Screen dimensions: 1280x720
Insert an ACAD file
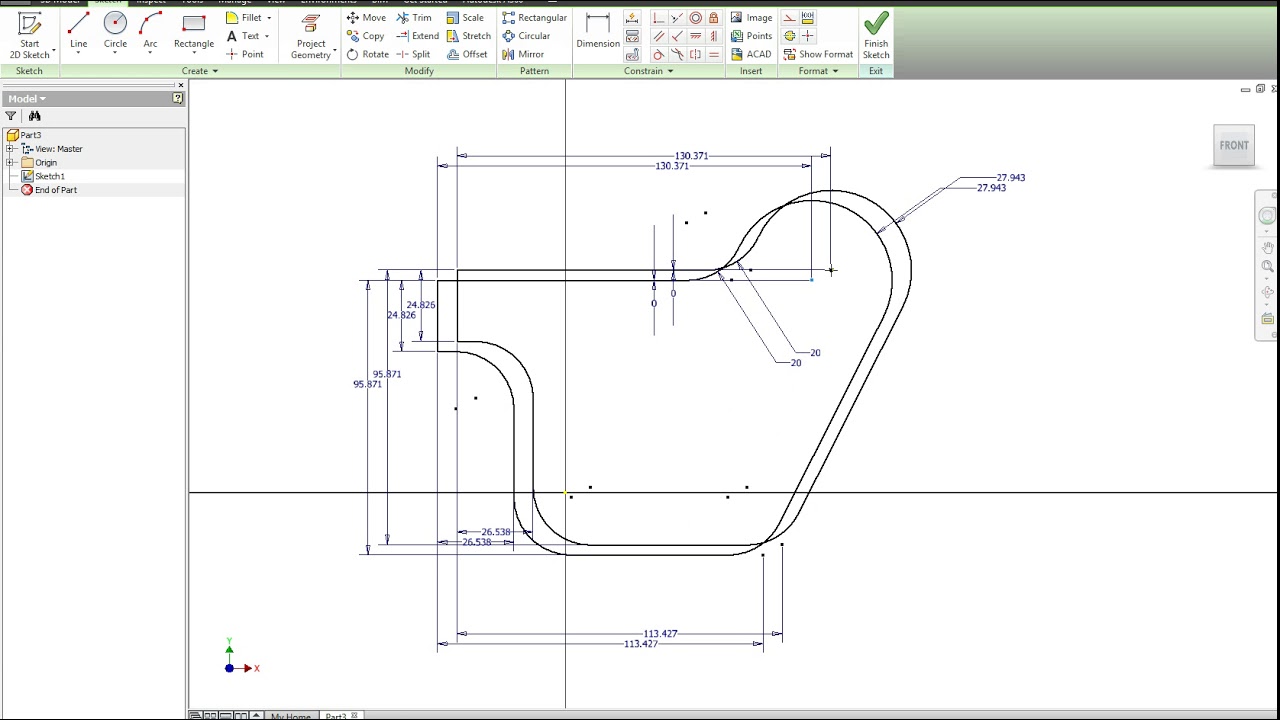751,54
